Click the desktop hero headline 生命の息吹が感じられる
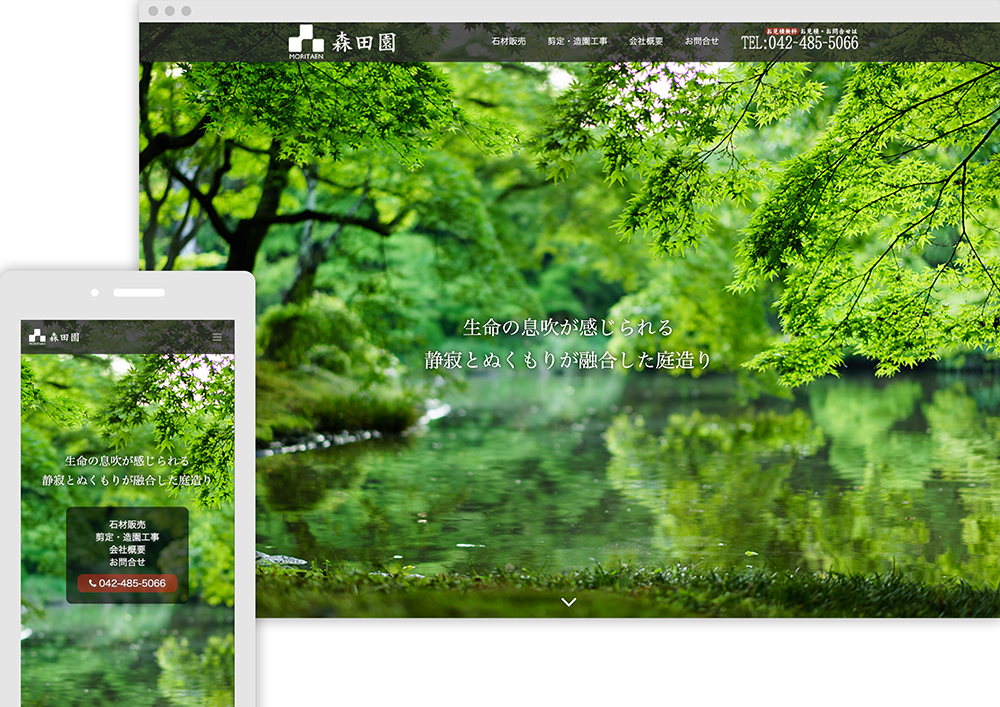The image size is (1000, 707). [568, 328]
